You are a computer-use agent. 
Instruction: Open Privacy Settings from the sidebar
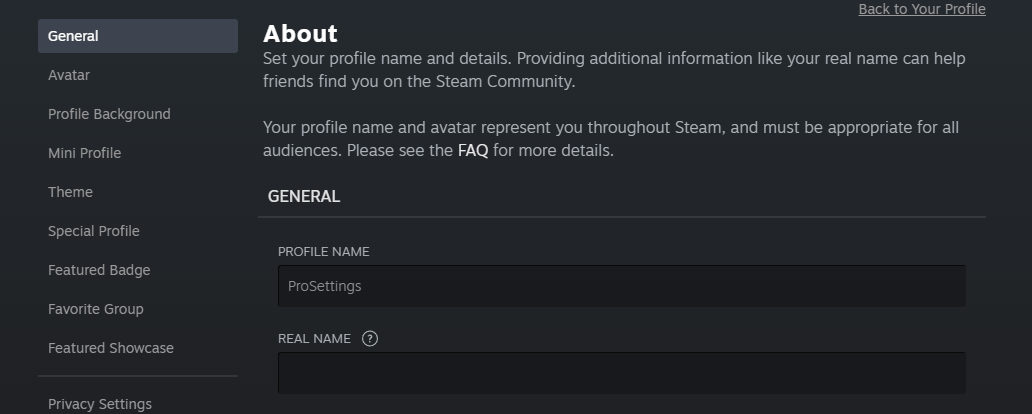[x=100, y=404]
